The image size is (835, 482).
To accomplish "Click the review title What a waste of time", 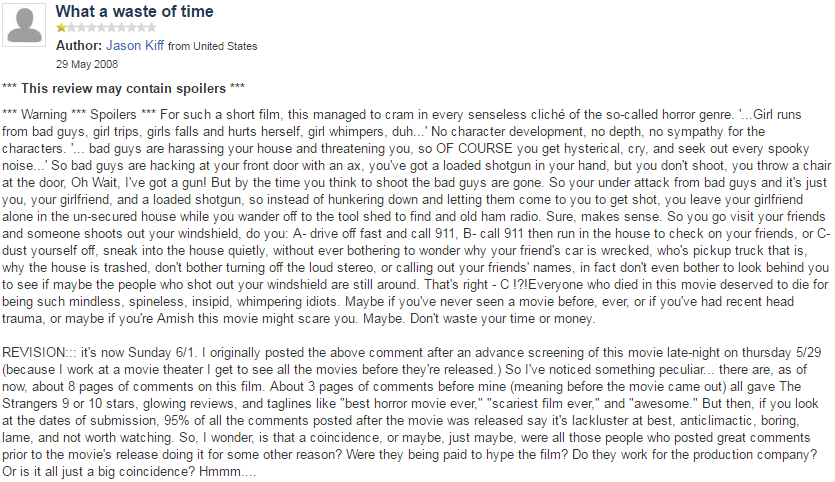I will [135, 11].
